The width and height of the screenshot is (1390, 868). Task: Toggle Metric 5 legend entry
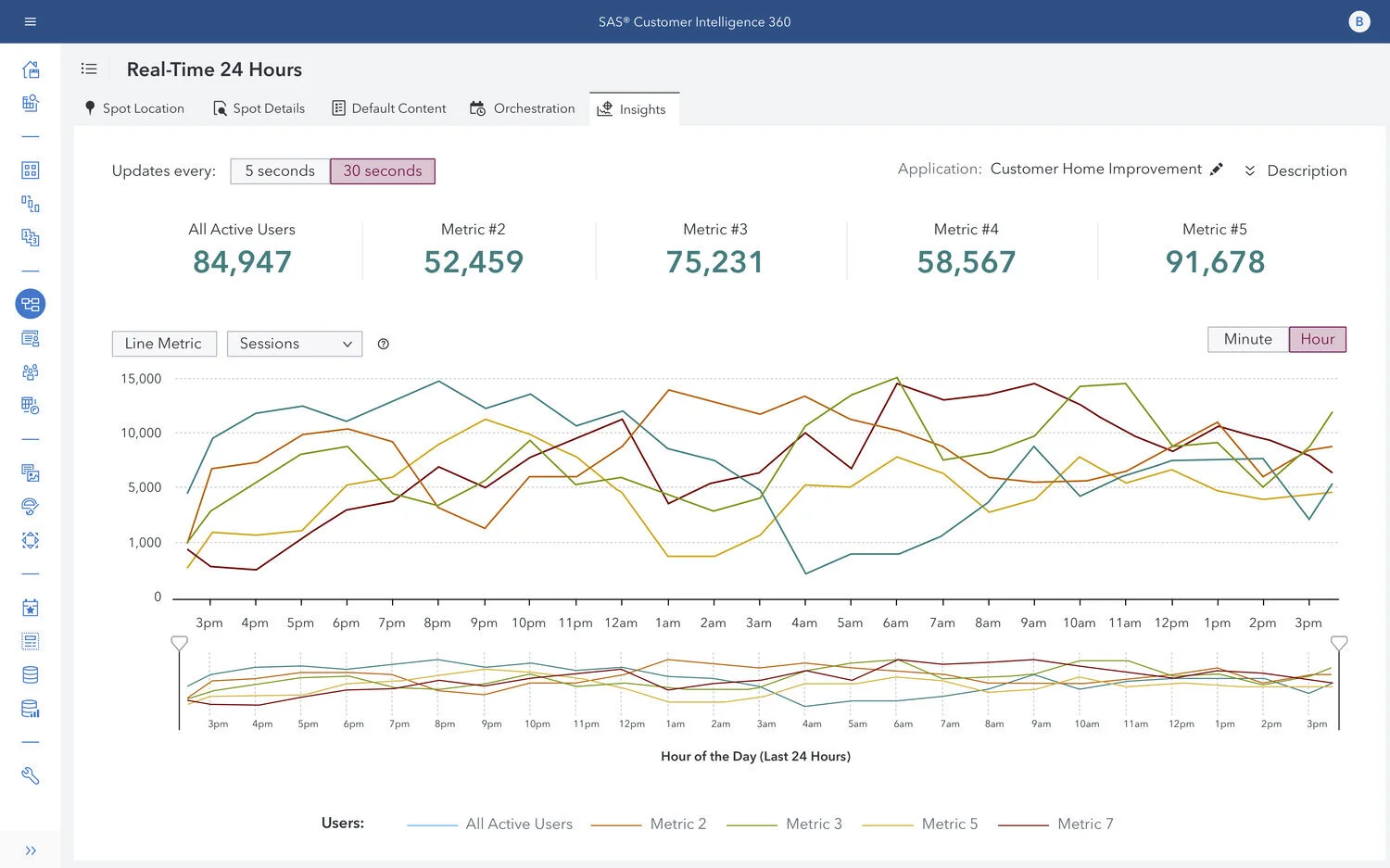point(920,824)
